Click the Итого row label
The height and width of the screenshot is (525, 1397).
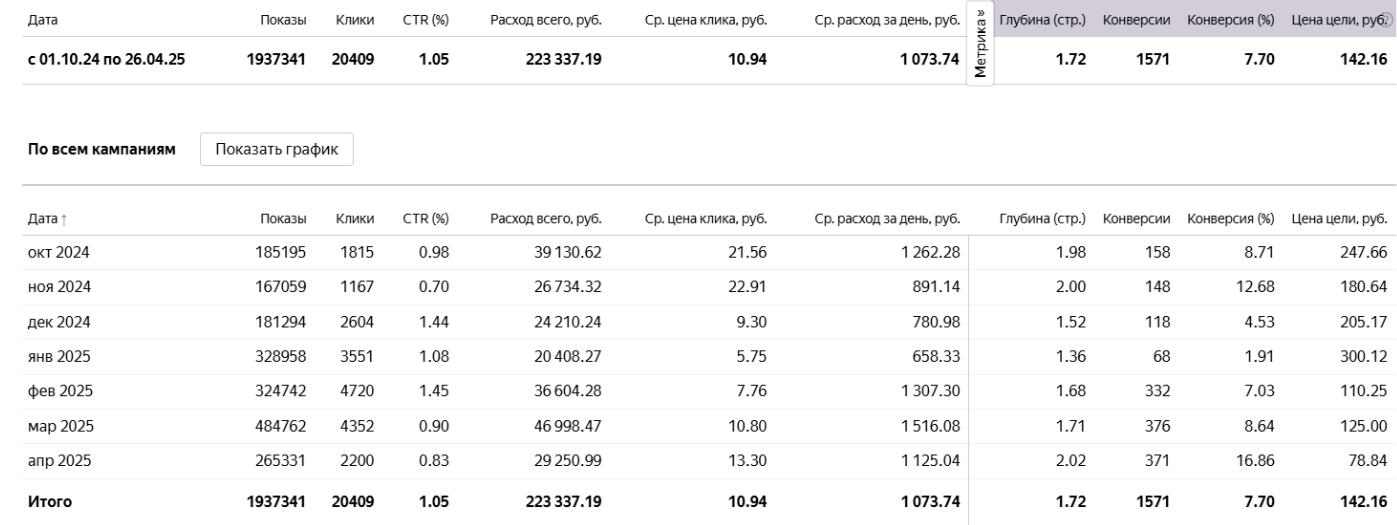point(48,501)
